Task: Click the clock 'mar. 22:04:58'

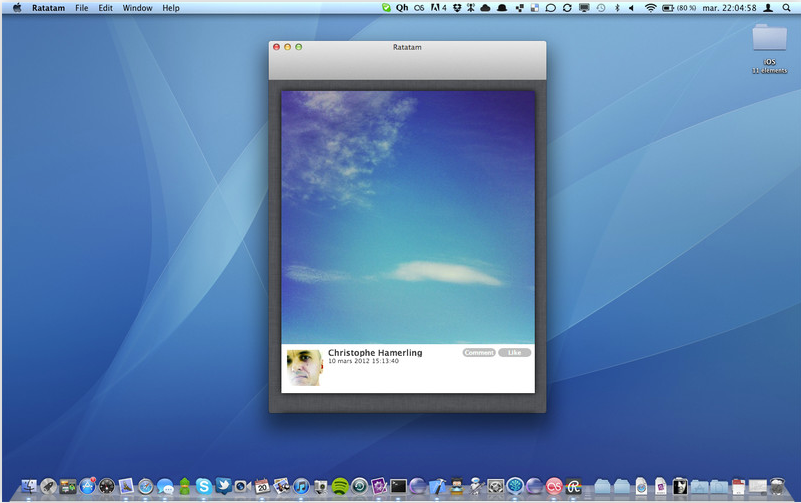Action: 729,8
